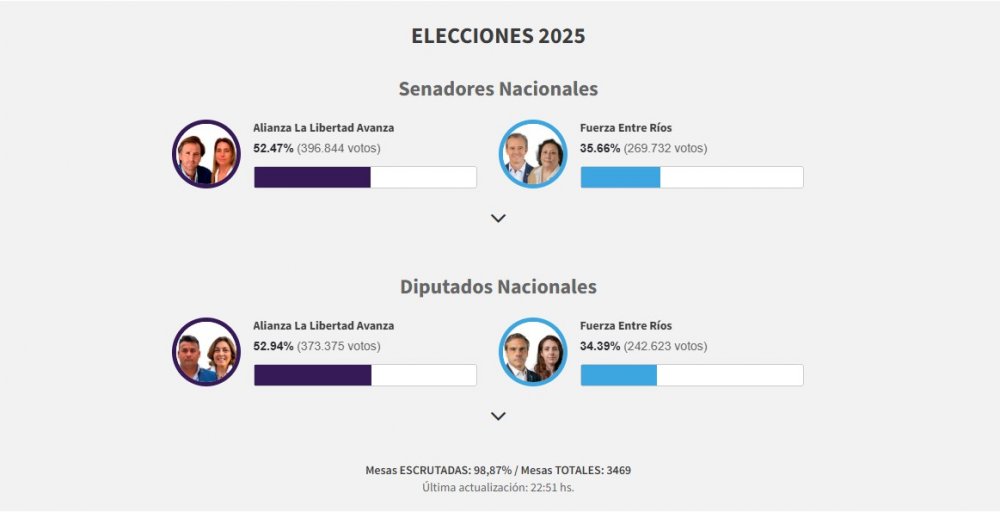Click the 52.47% senators vote figure
Viewport: 1000px width, 512px height.
tap(273, 148)
